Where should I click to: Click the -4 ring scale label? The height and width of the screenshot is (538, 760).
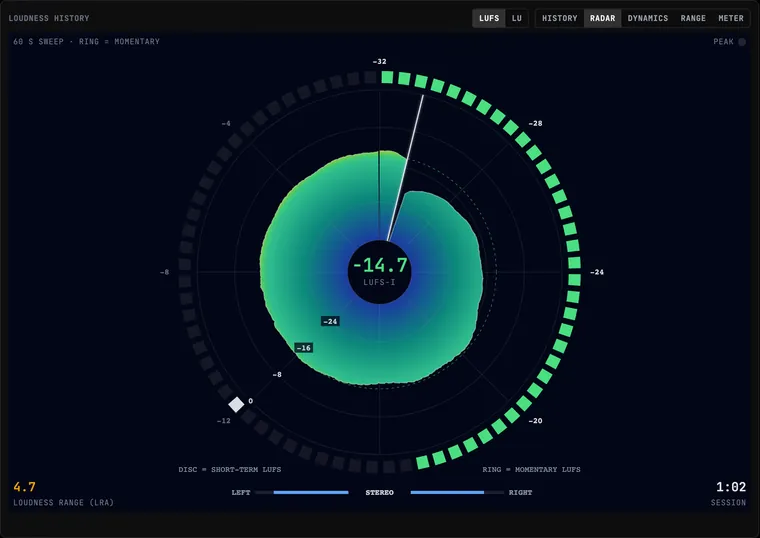pos(226,124)
